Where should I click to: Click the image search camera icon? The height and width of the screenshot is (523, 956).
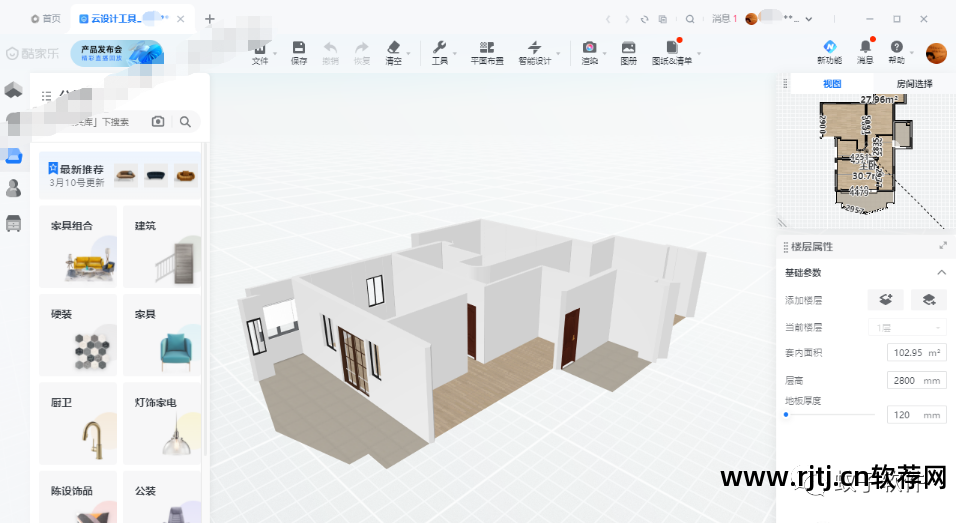coord(158,122)
